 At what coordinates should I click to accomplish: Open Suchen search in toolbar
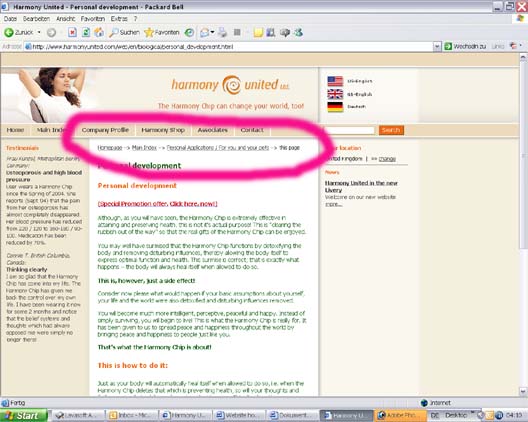124,32
